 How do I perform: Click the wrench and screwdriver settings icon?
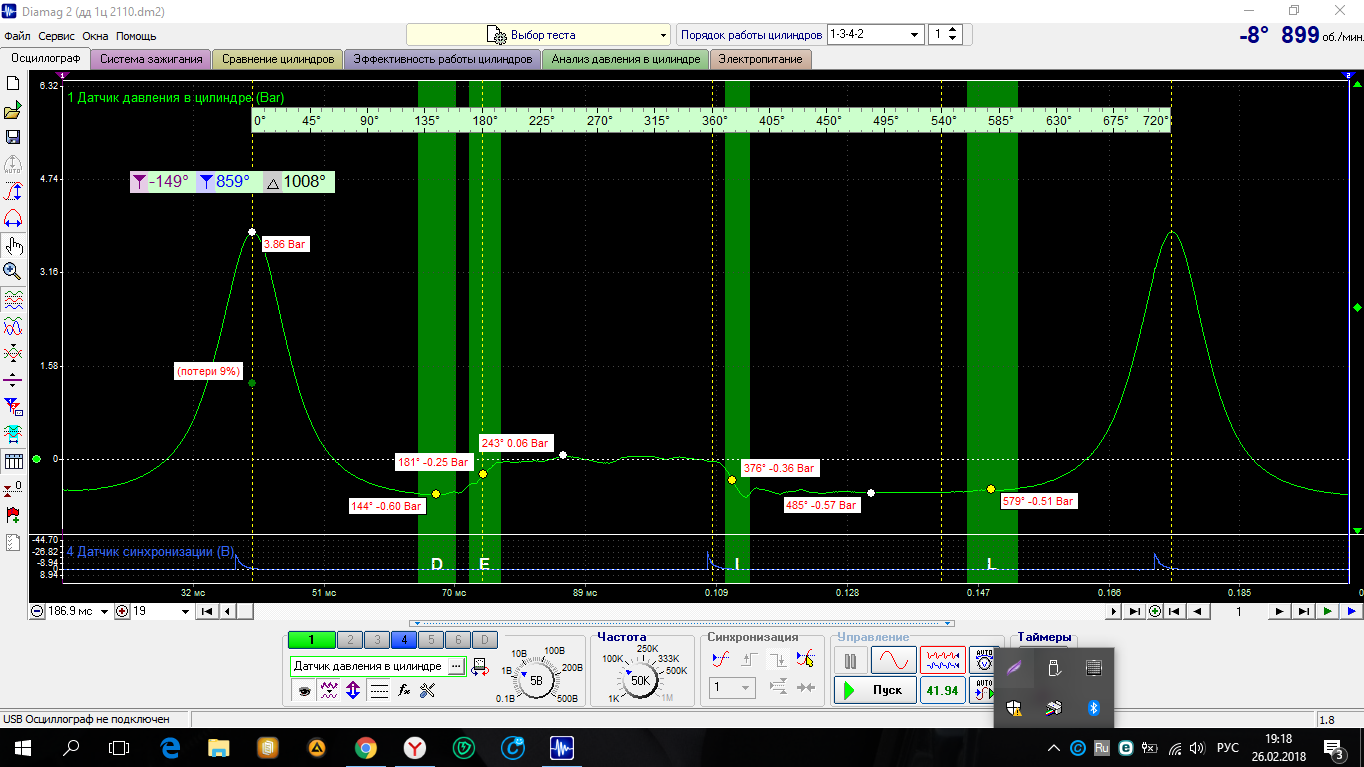[428, 690]
